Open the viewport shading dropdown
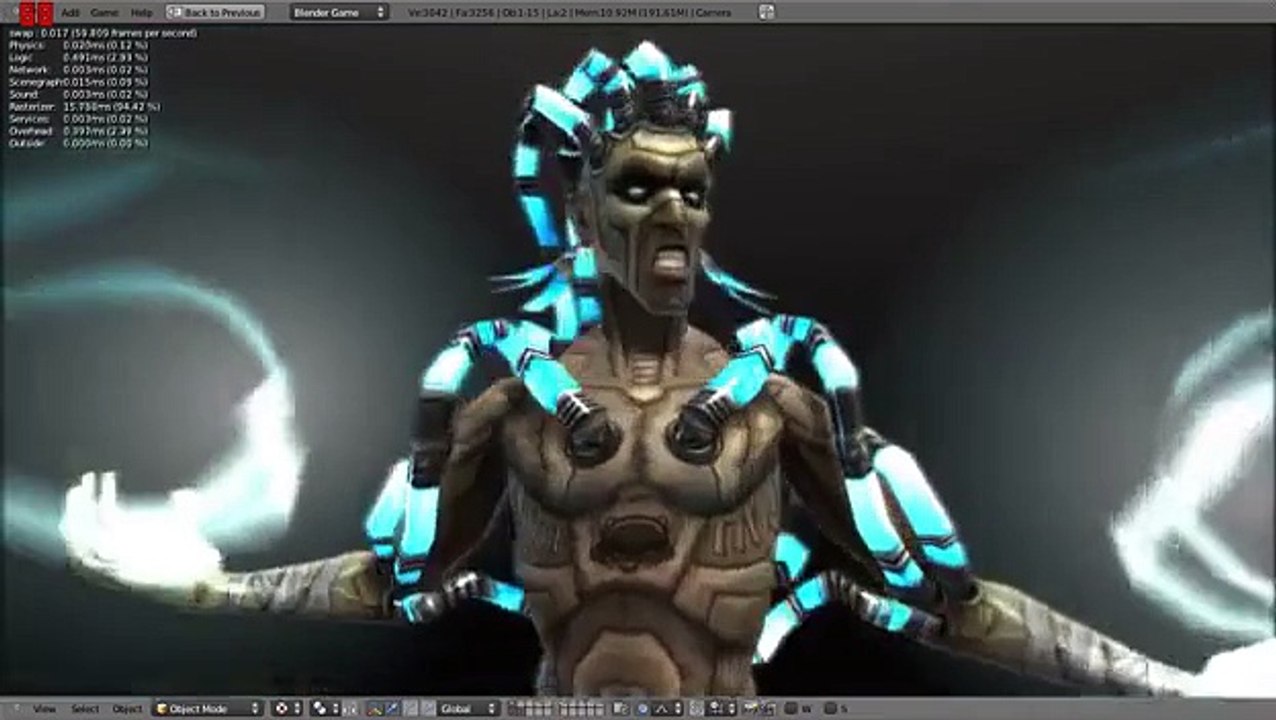 coord(288,709)
